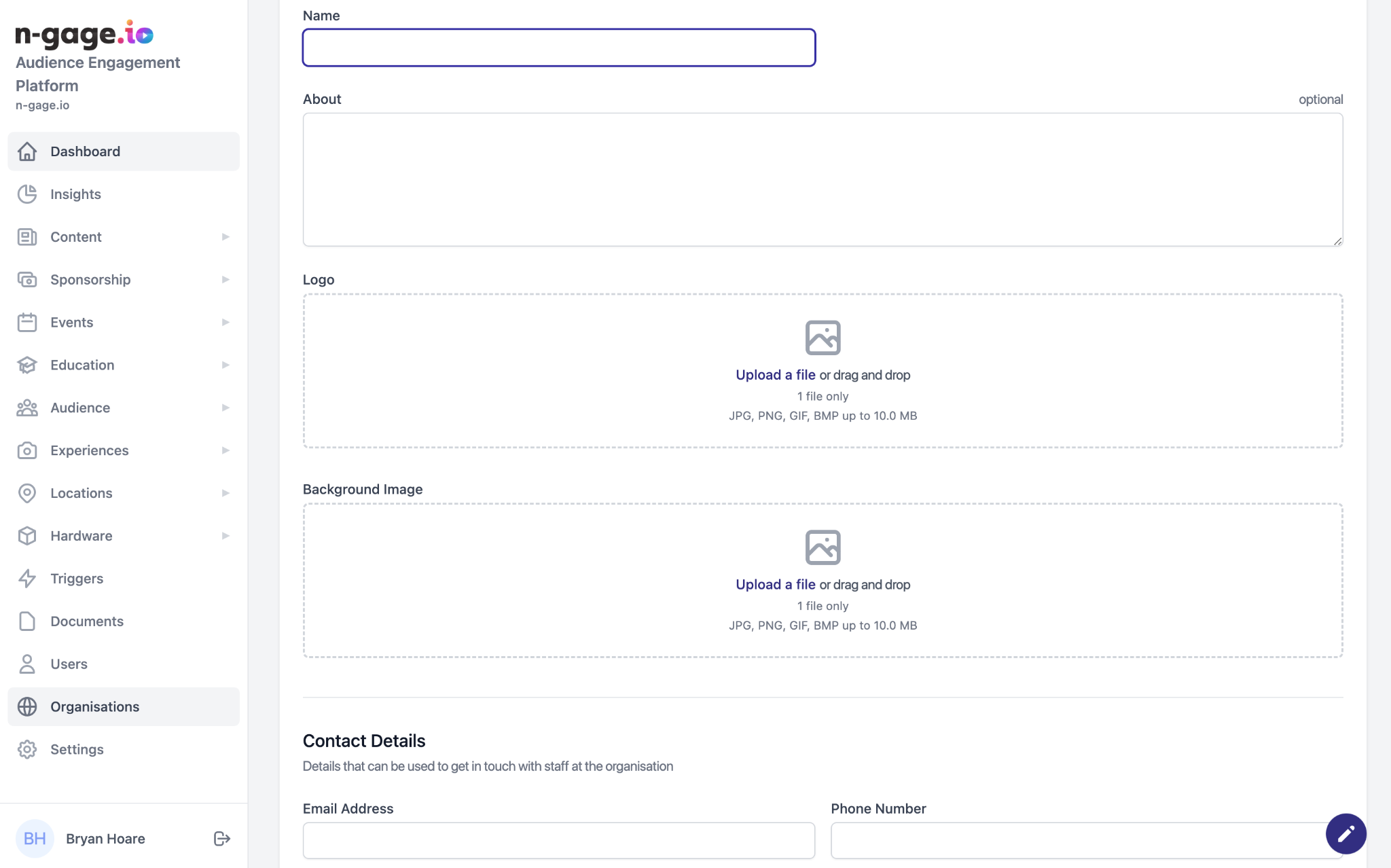Click the purple pencil edit floating button
The width and height of the screenshot is (1391, 868).
pyautogui.click(x=1345, y=833)
